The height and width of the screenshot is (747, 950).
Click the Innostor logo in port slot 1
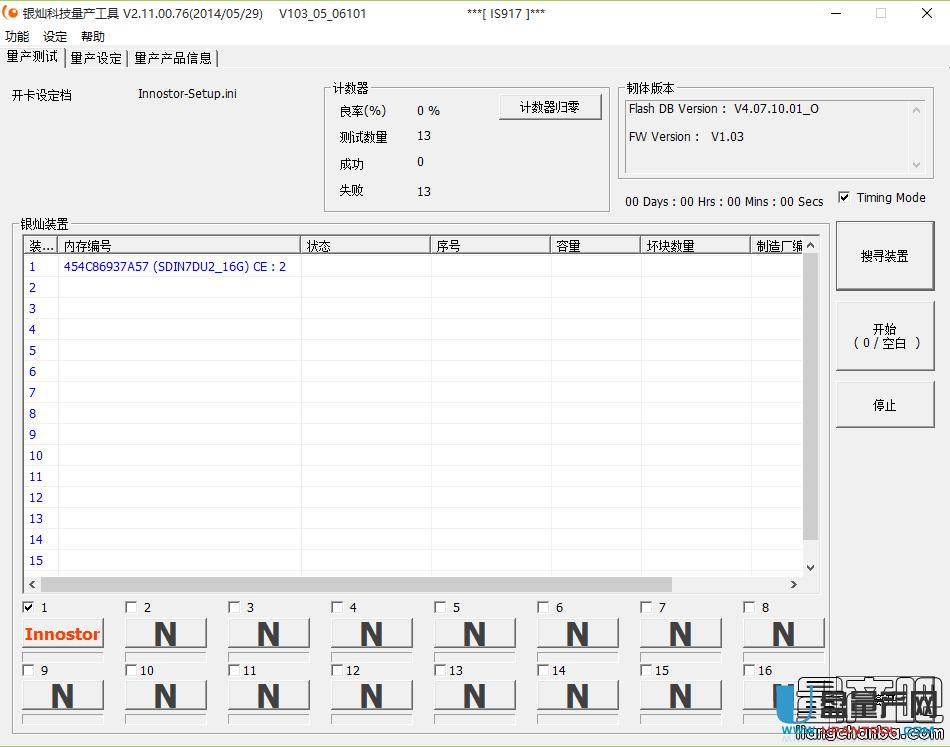coord(62,634)
